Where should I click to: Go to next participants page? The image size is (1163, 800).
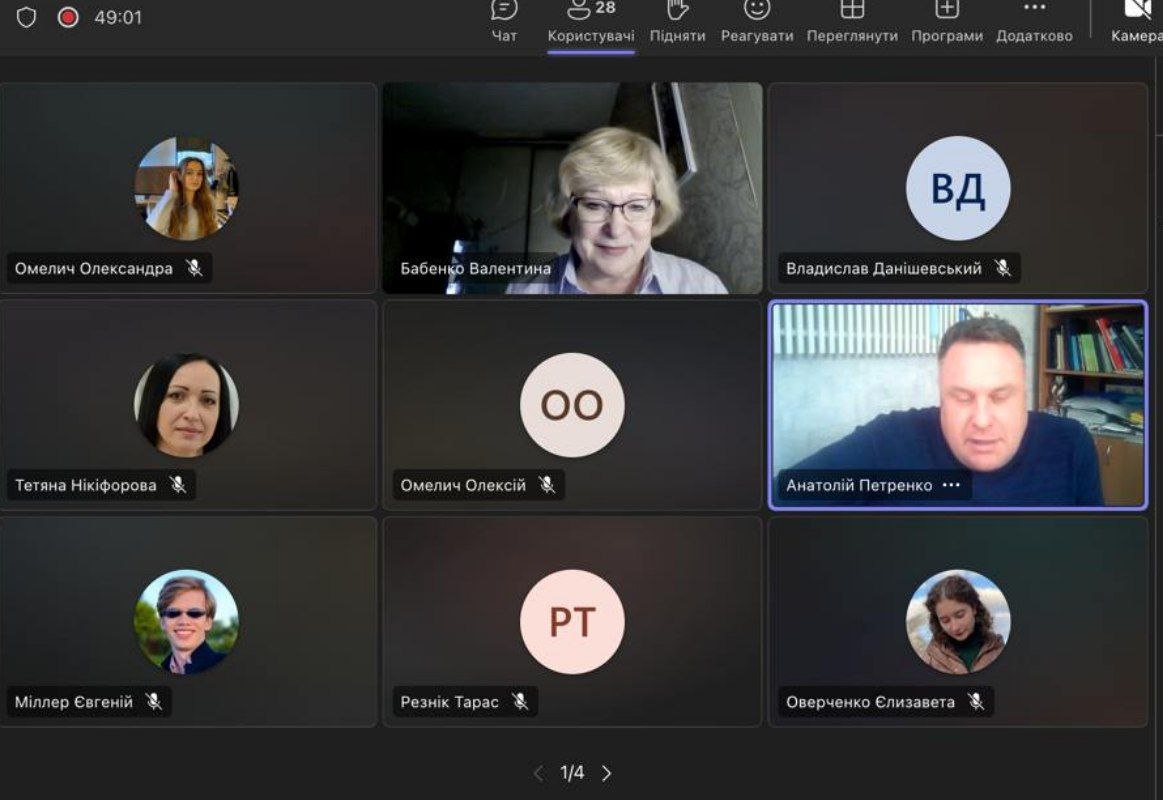(607, 773)
